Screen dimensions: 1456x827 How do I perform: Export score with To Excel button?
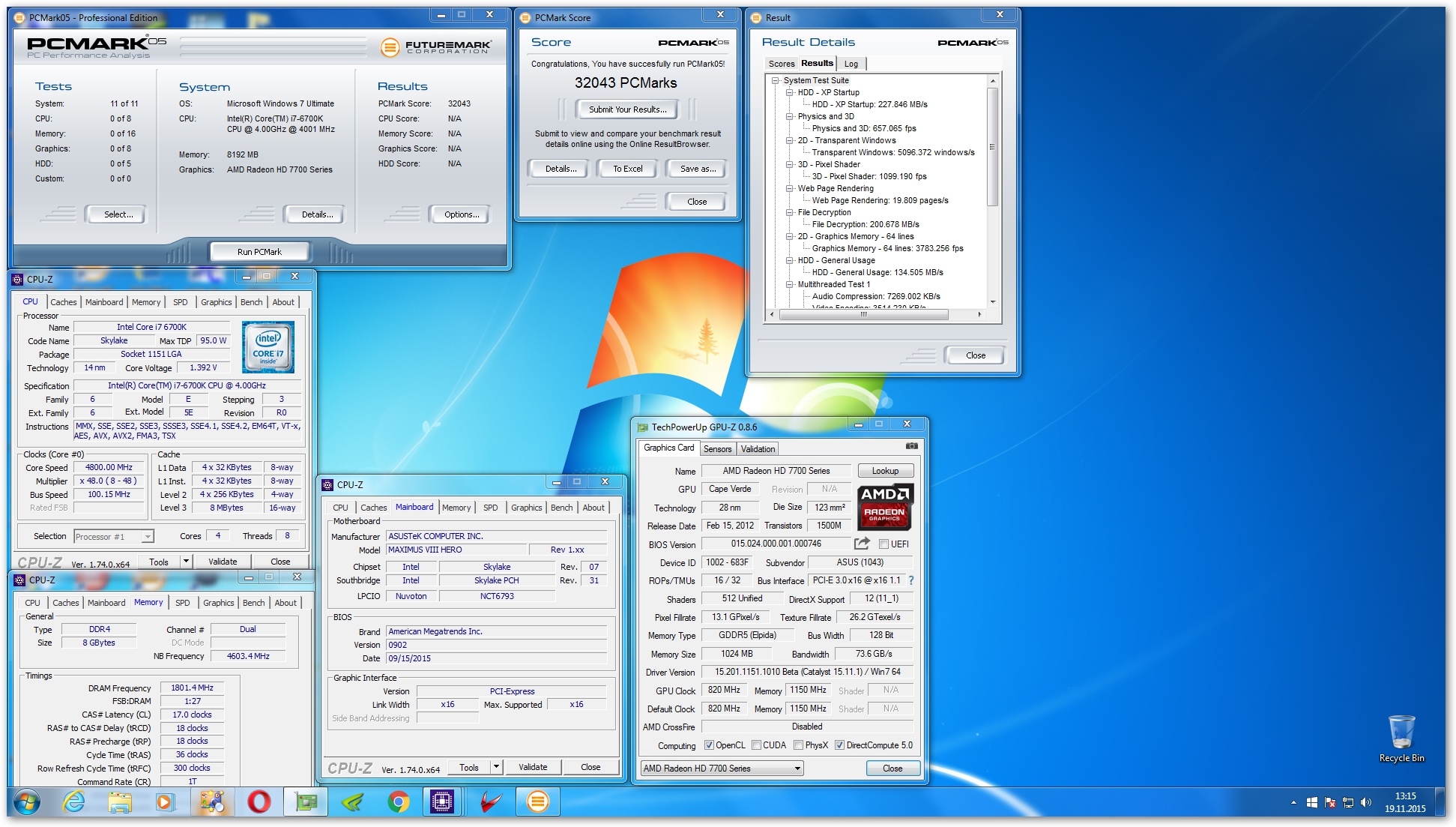point(628,169)
